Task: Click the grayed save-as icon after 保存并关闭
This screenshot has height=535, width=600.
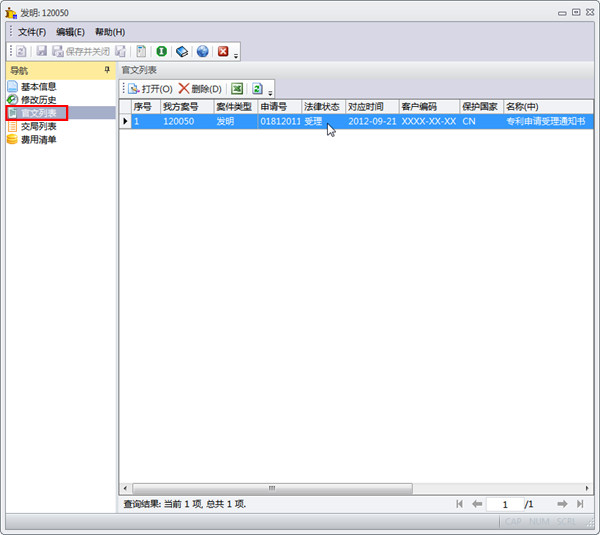Action: [x=121, y=51]
